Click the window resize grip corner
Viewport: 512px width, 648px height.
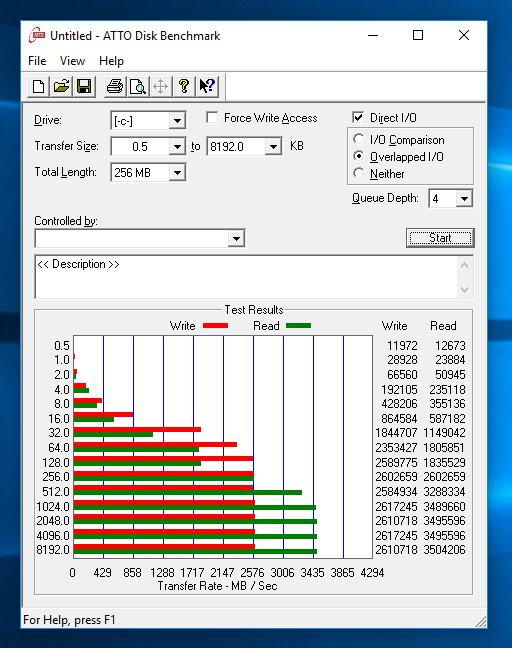coord(481,622)
